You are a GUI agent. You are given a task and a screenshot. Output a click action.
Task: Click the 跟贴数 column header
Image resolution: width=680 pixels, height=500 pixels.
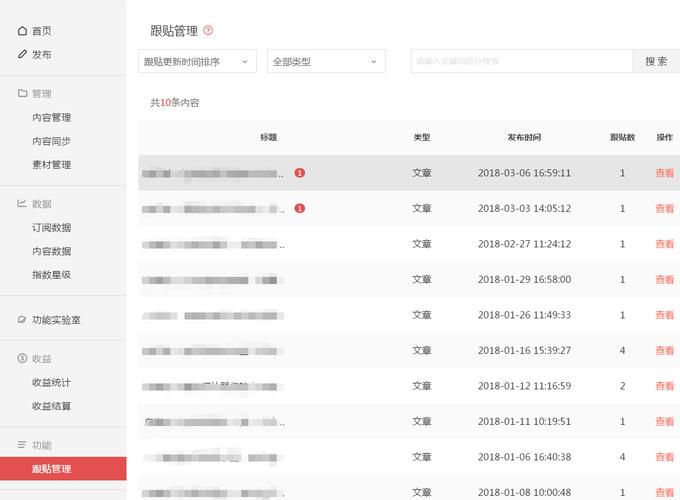[x=622, y=137]
